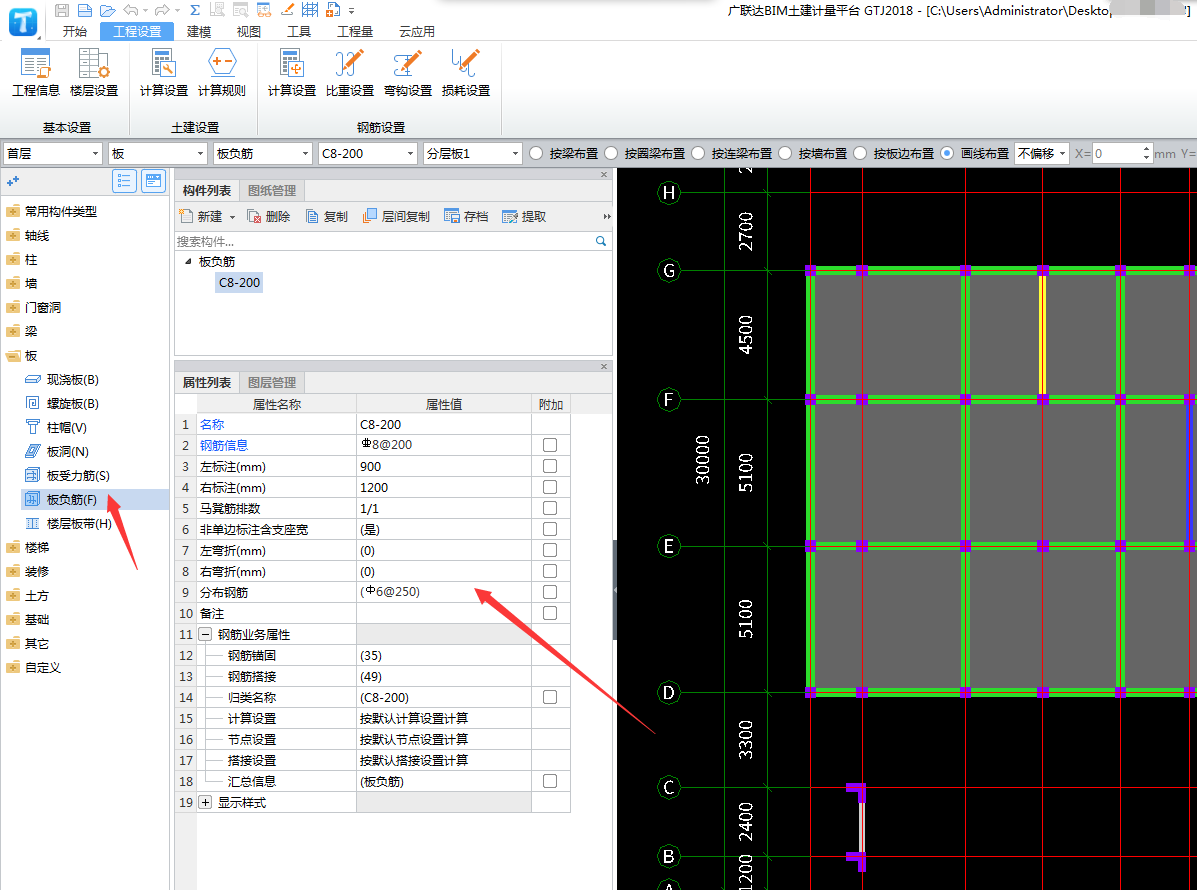Click the redo arrow icon
Viewport: 1197px width, 890px height.
click(x=162, y=10)
